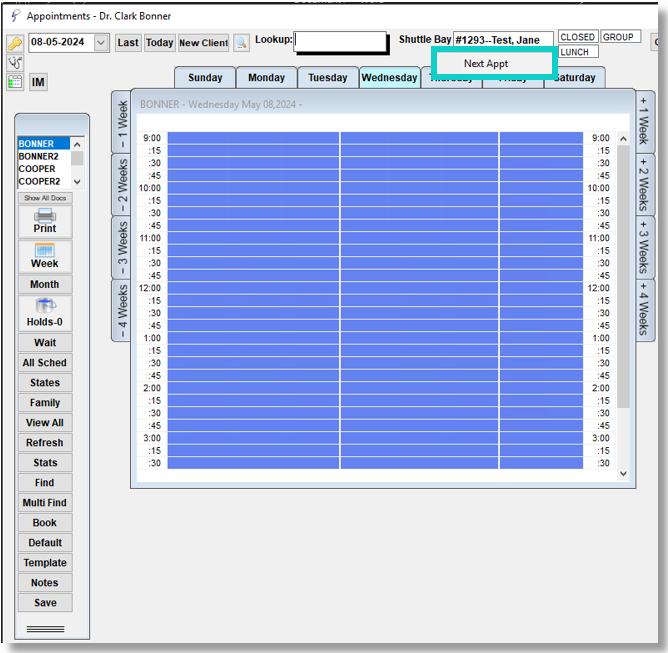
Task: Open the date dropdown showing 08-05-2024
Action: click(x=101, y=43)
